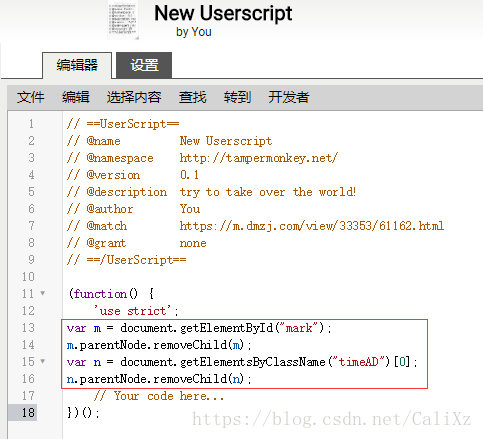The width and height of the screenshot is (483, 439).
Task: Collapse the fold arrow at line 11
Action: tap(43, 293)
